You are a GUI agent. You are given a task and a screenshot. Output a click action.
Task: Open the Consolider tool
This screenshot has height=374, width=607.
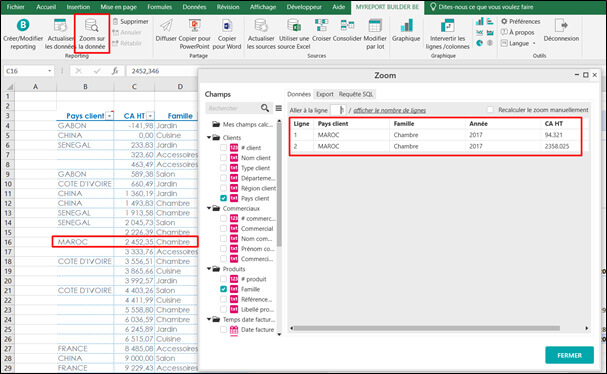coord(347,30)
